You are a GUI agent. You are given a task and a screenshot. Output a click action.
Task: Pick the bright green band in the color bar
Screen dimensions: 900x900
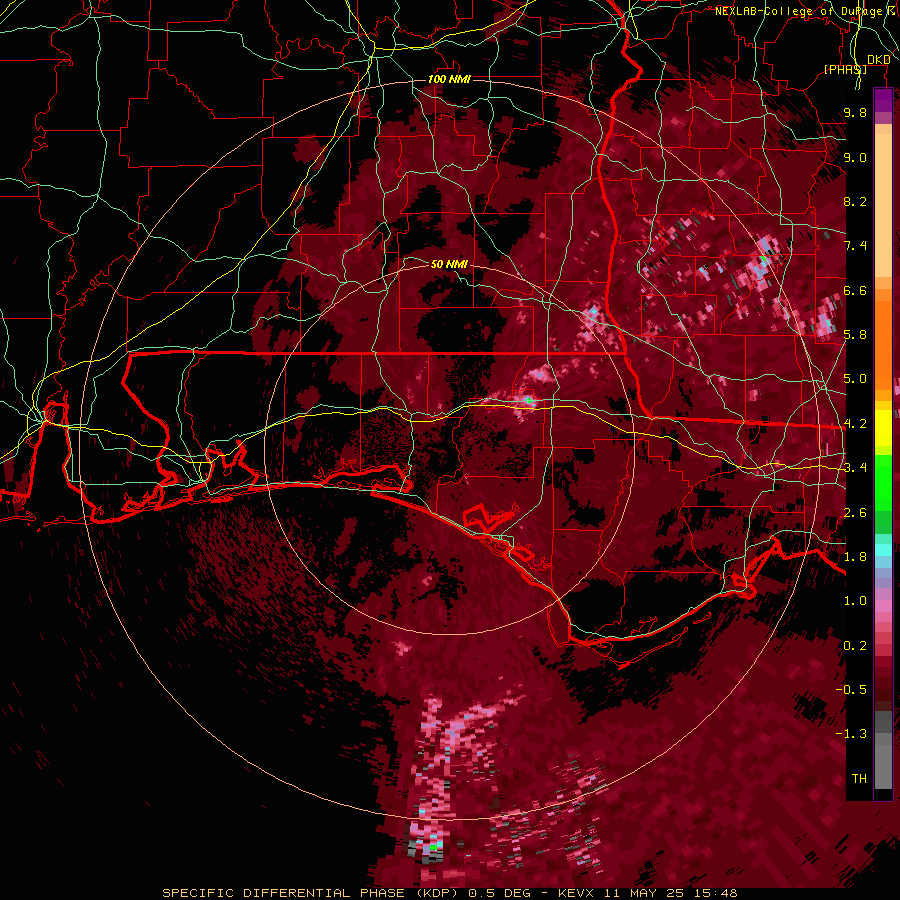[883, 481]
